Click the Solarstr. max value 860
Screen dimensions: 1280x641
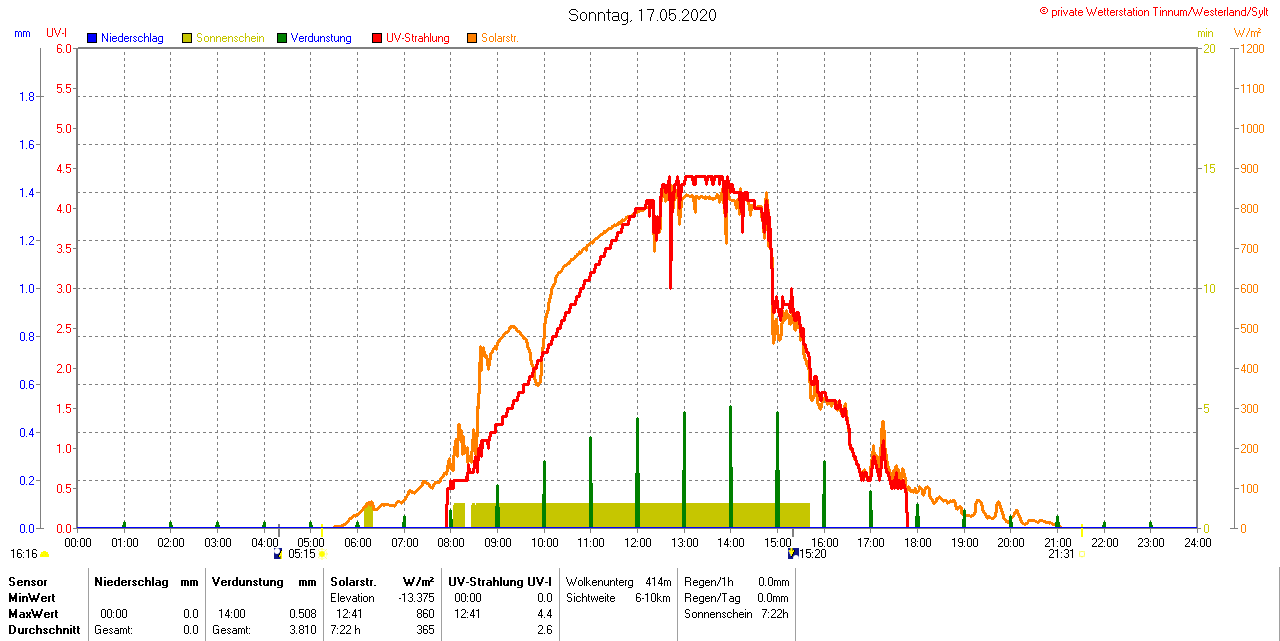pos(425,613)
